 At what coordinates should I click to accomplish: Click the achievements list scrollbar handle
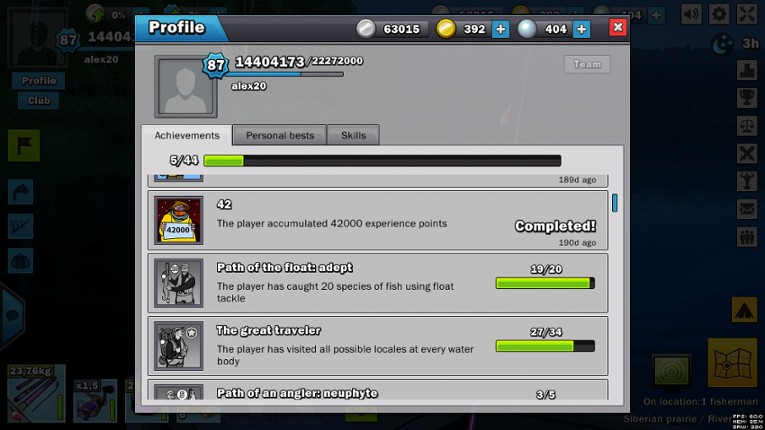tap(614, 203)
